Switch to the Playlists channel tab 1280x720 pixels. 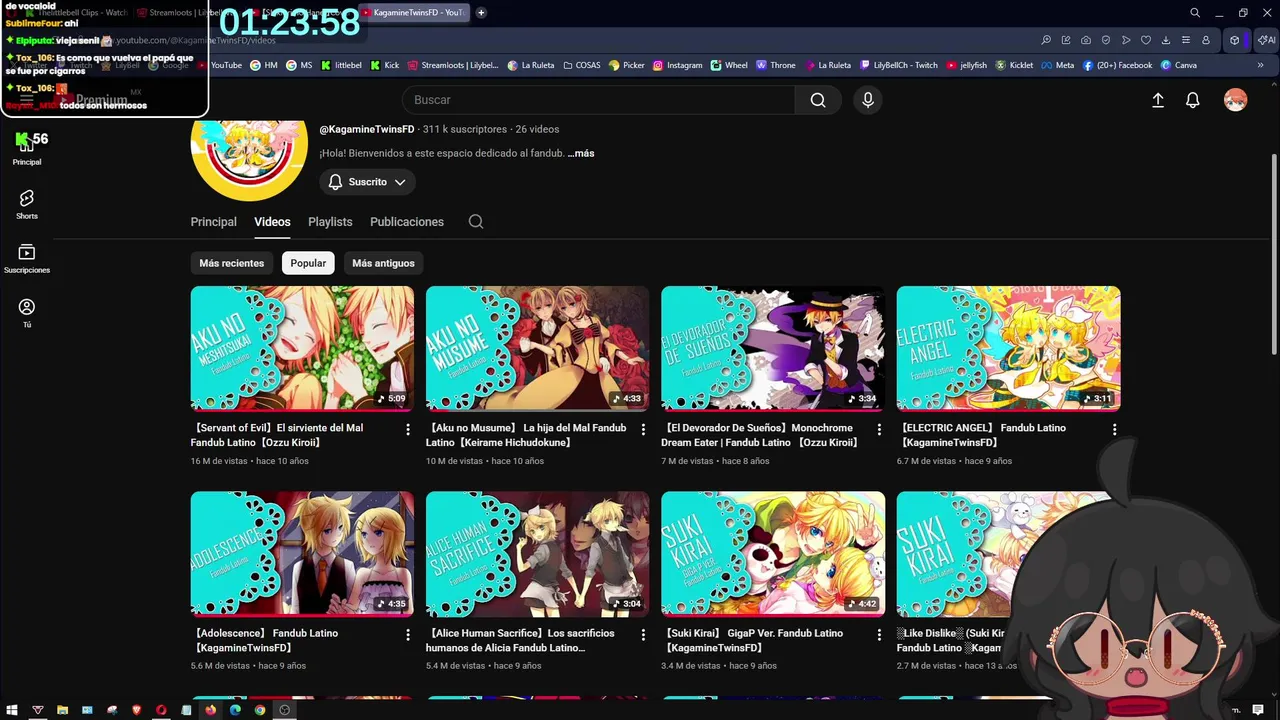coord(330,222)
